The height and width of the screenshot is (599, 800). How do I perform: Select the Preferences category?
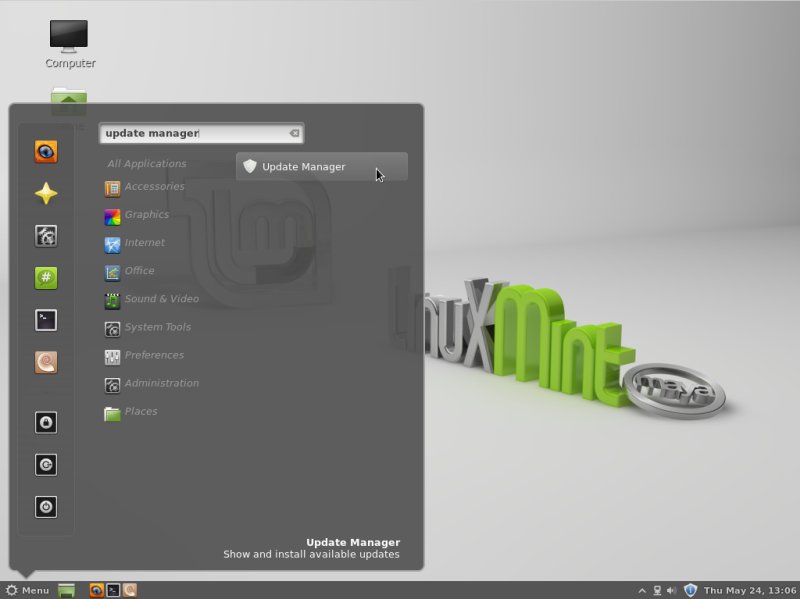click(144, 356)
